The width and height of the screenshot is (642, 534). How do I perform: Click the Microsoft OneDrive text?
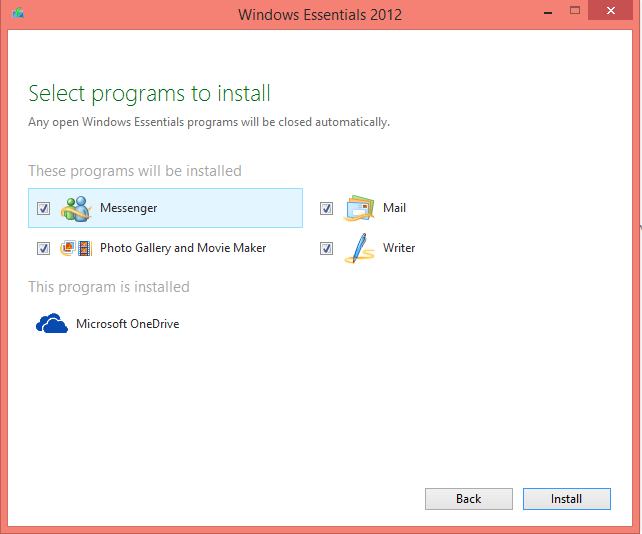(128, 324)
